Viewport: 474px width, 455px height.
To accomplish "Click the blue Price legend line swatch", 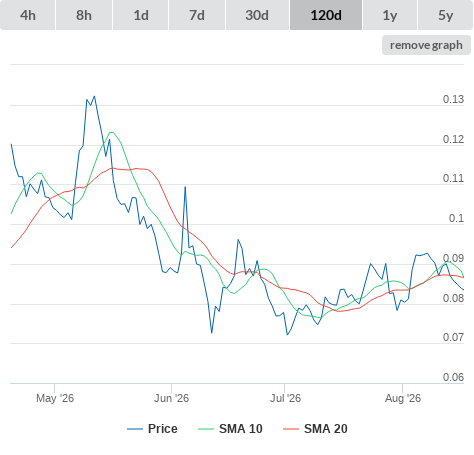I will coord(135,429).
